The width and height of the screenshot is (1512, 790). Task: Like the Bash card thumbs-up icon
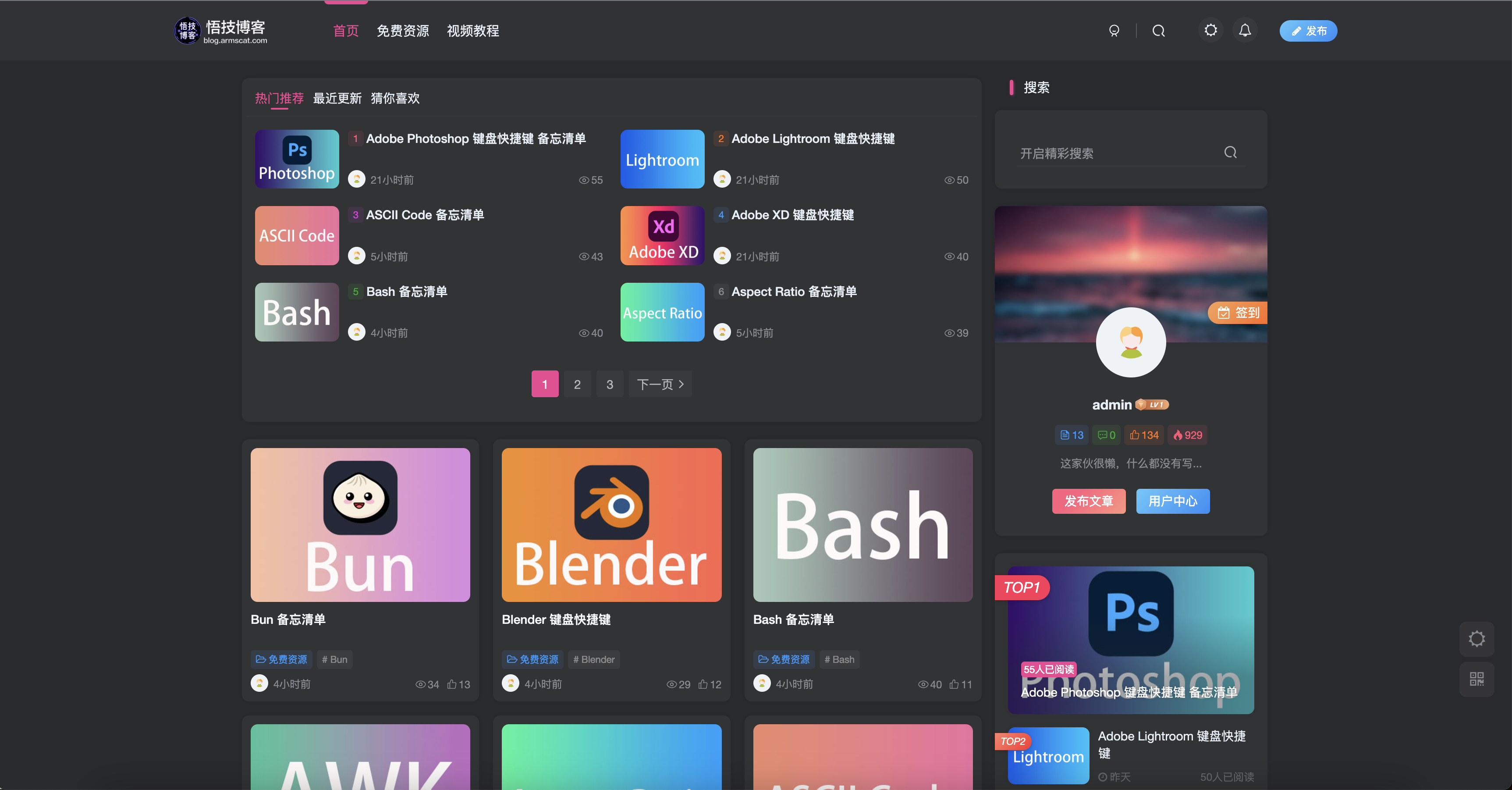click(x=955, y=684)
